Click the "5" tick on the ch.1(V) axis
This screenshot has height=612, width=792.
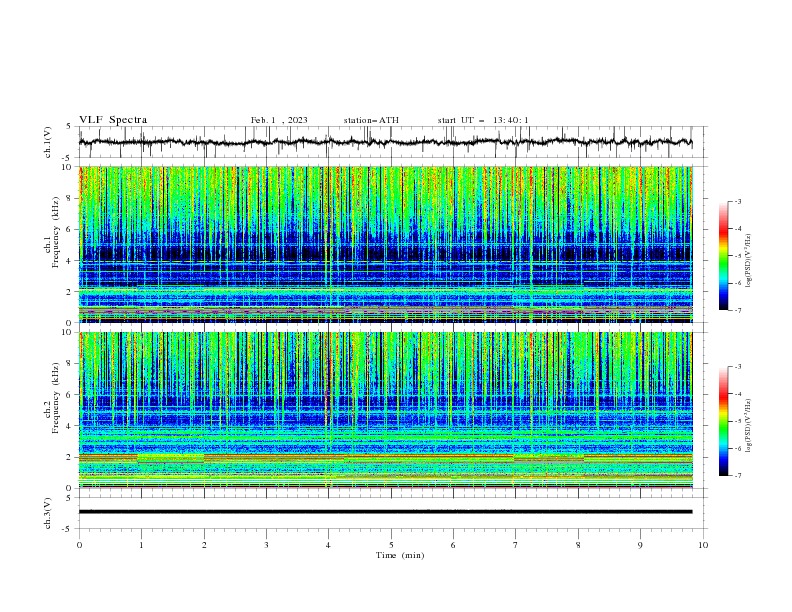(x=69, y=126)
